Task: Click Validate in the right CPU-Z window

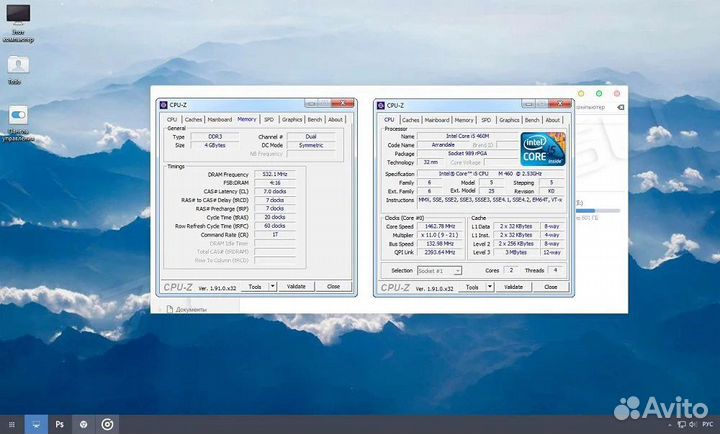Action: [x=513, y=287]
